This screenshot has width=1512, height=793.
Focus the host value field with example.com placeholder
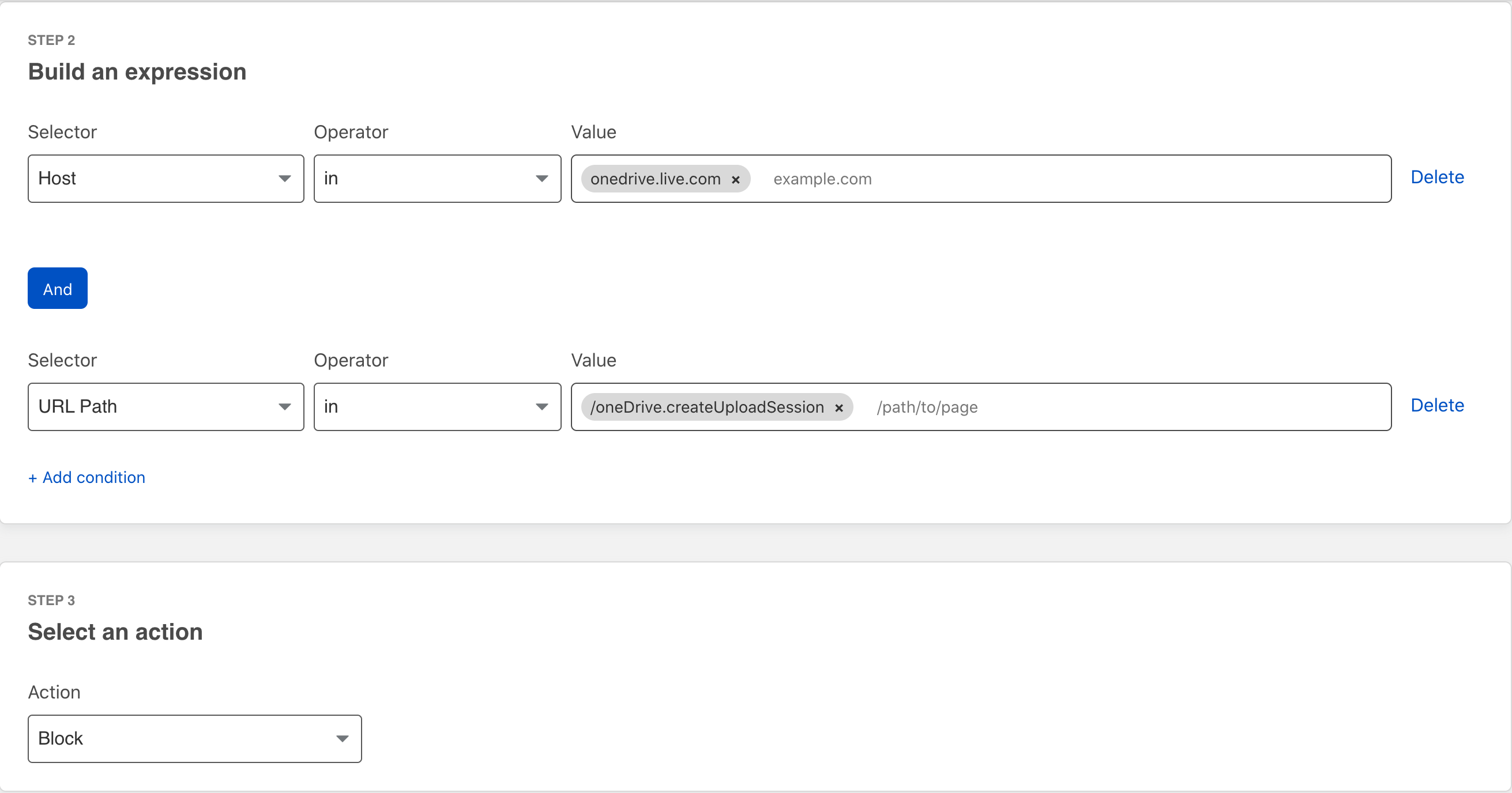click(x=1056, y=179)
